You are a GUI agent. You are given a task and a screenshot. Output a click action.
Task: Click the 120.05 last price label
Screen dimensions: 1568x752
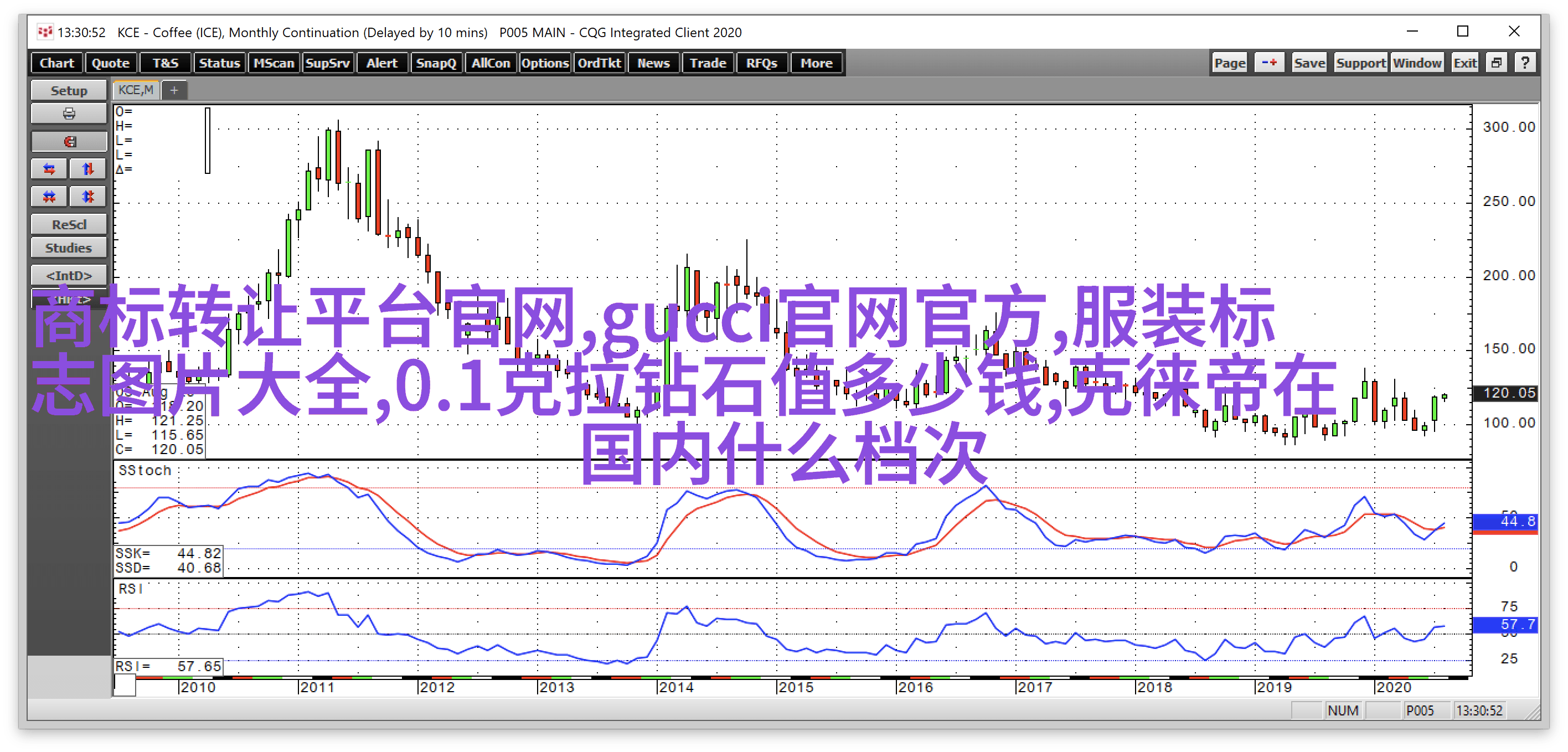point(1504,393)
